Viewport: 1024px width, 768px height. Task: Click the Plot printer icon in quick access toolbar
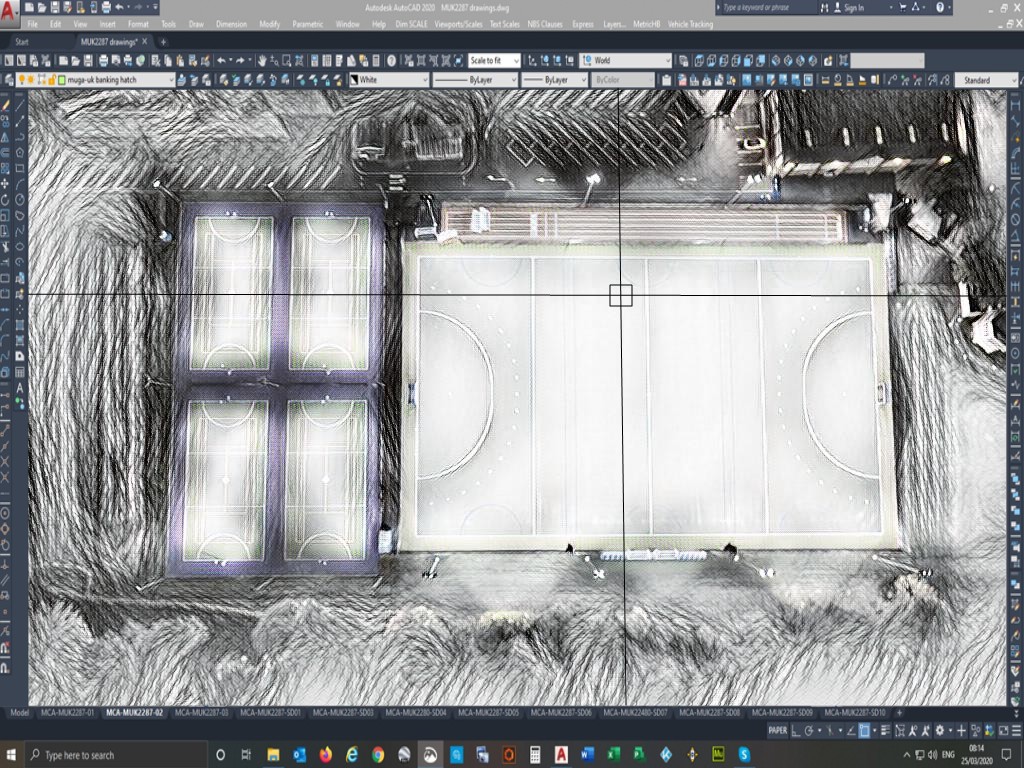point(107,8)
